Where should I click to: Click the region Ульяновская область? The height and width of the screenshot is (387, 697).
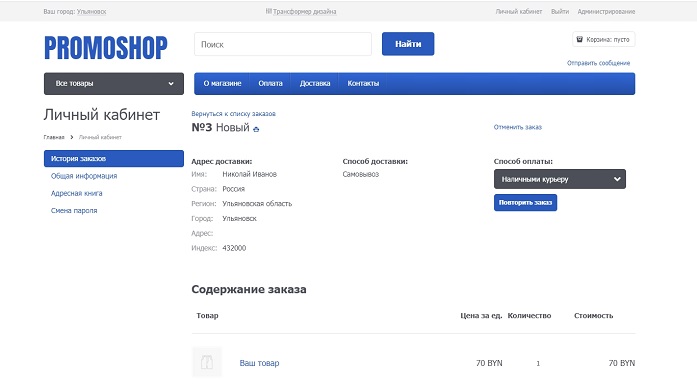click(x=257, y=203)
